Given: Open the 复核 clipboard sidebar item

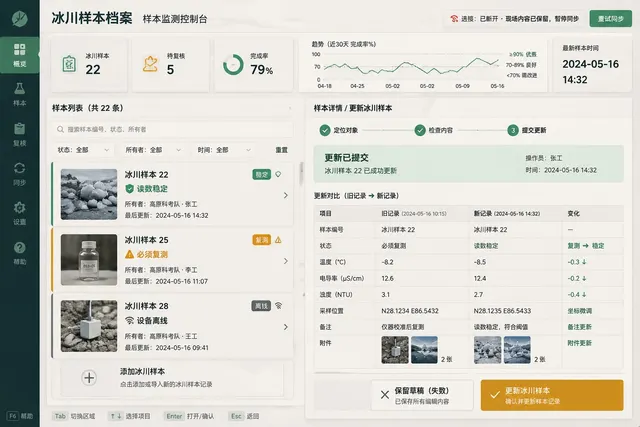Looking at the screenshot, I should [x=20, y=134].
